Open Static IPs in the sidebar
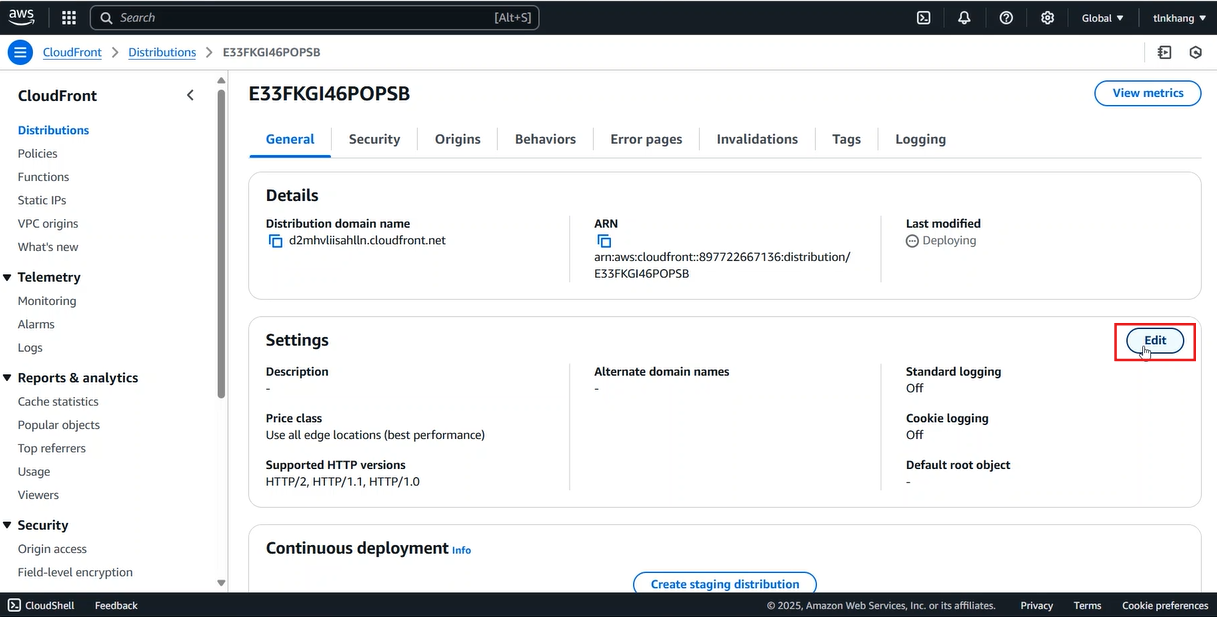This screenshot has width=1217, height=617. (42, 200)
